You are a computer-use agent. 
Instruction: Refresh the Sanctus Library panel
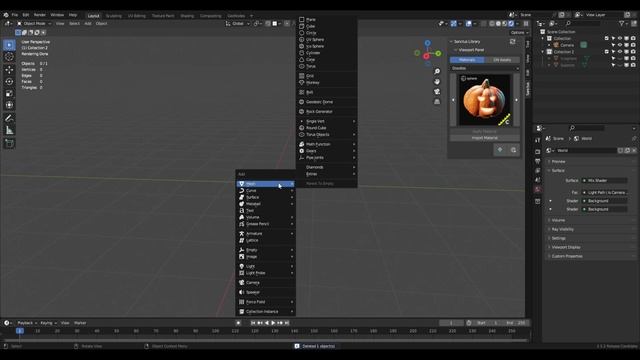(513, 42)
